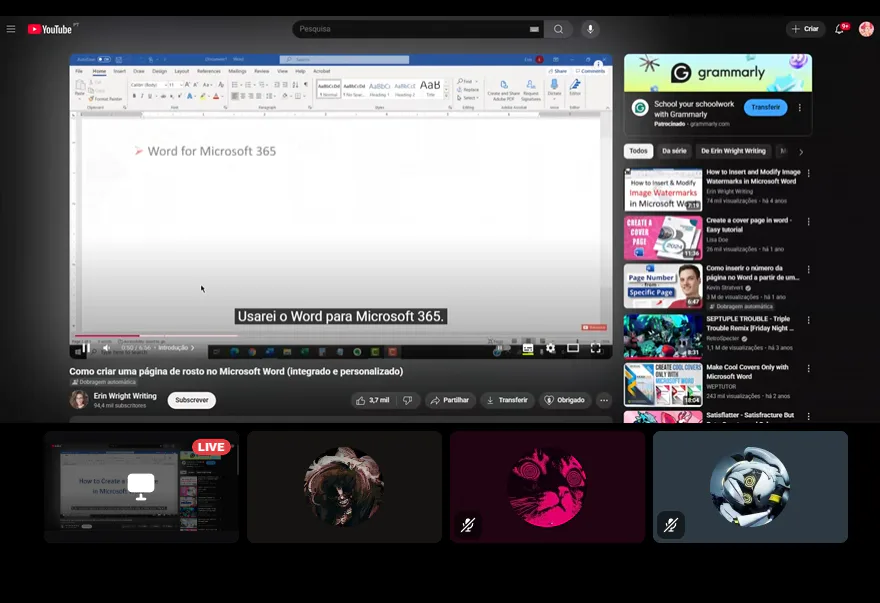
Task: Toggle theater mode in the player
Action: pos(573,349)
